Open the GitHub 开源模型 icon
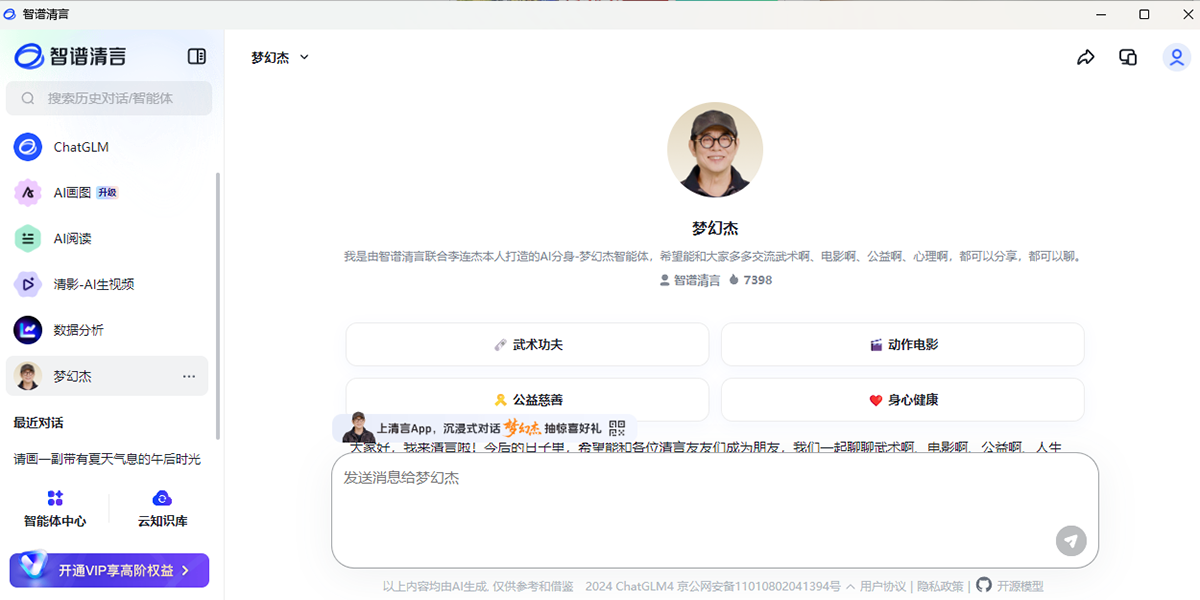Screen dimensions: 1200x600 [984, 586]
